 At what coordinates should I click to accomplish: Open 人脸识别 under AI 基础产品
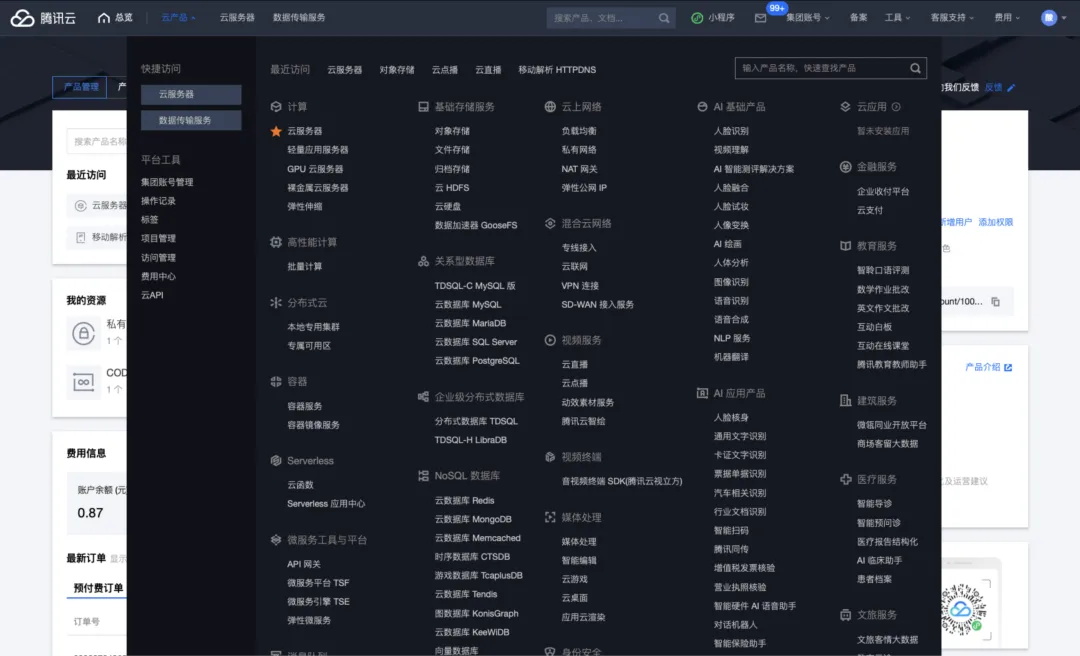731,131
